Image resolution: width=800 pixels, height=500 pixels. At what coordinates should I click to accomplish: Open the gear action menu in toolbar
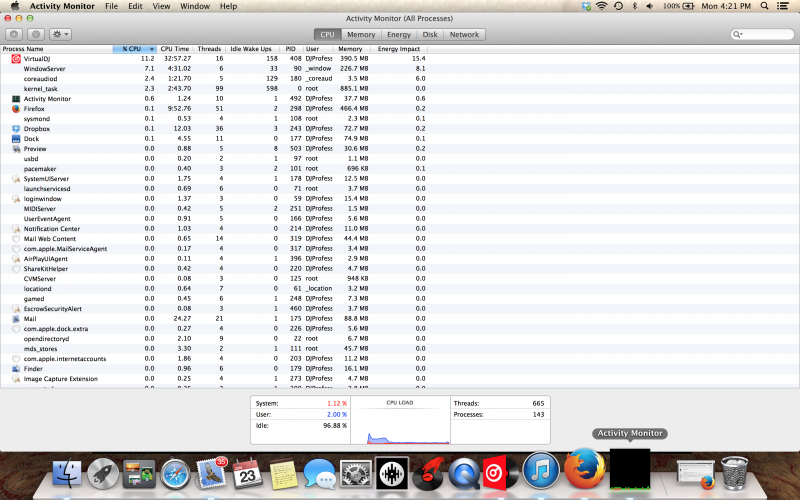click(x=60, y=34)
